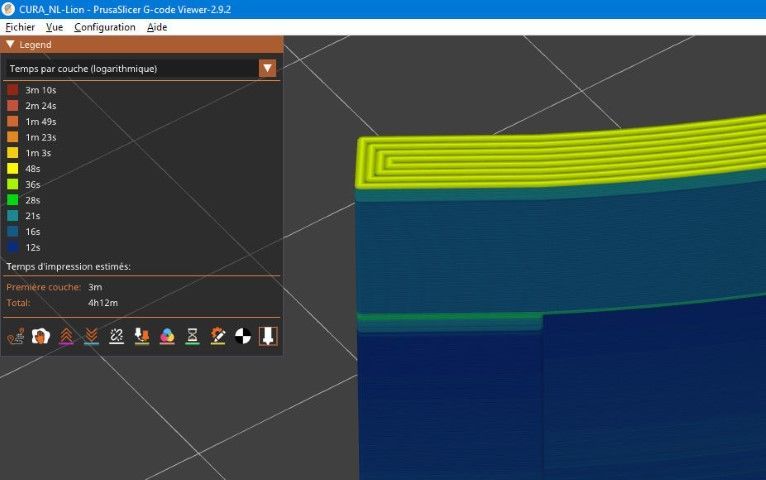The height and width of the screenshot is (480, 766).
Task: Toggle tool marker nozzle icon
Action: tap(268, 336)
